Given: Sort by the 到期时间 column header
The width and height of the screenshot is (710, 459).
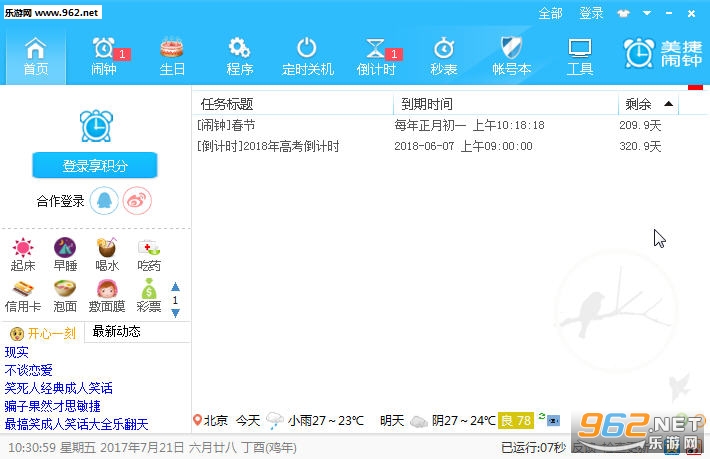Looking at the screenshot, I should [506, 105].
